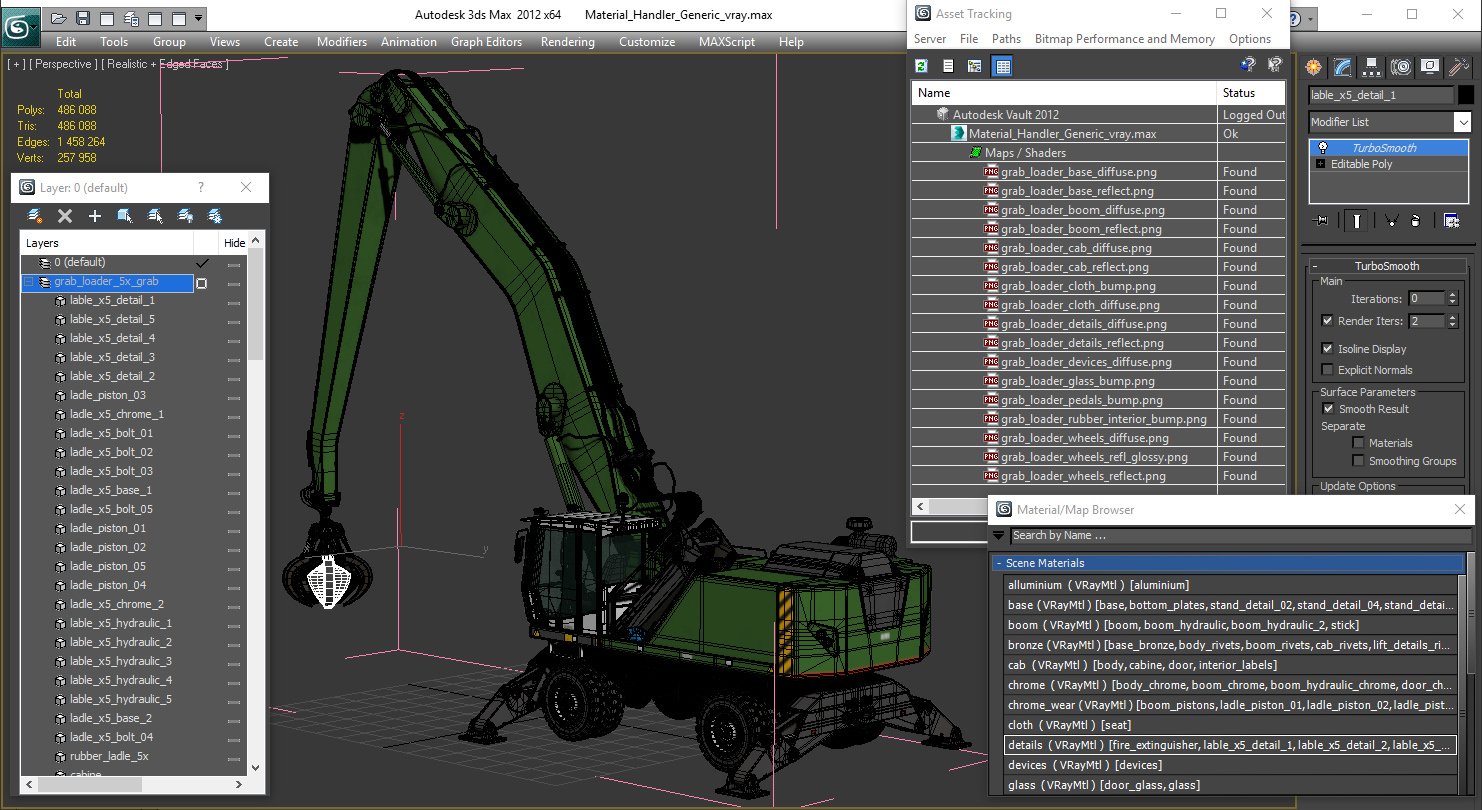This screenshot has height=810, width=1482.
Task: Open the Modify tab in command panel
Action: [x=1343, y=67]
